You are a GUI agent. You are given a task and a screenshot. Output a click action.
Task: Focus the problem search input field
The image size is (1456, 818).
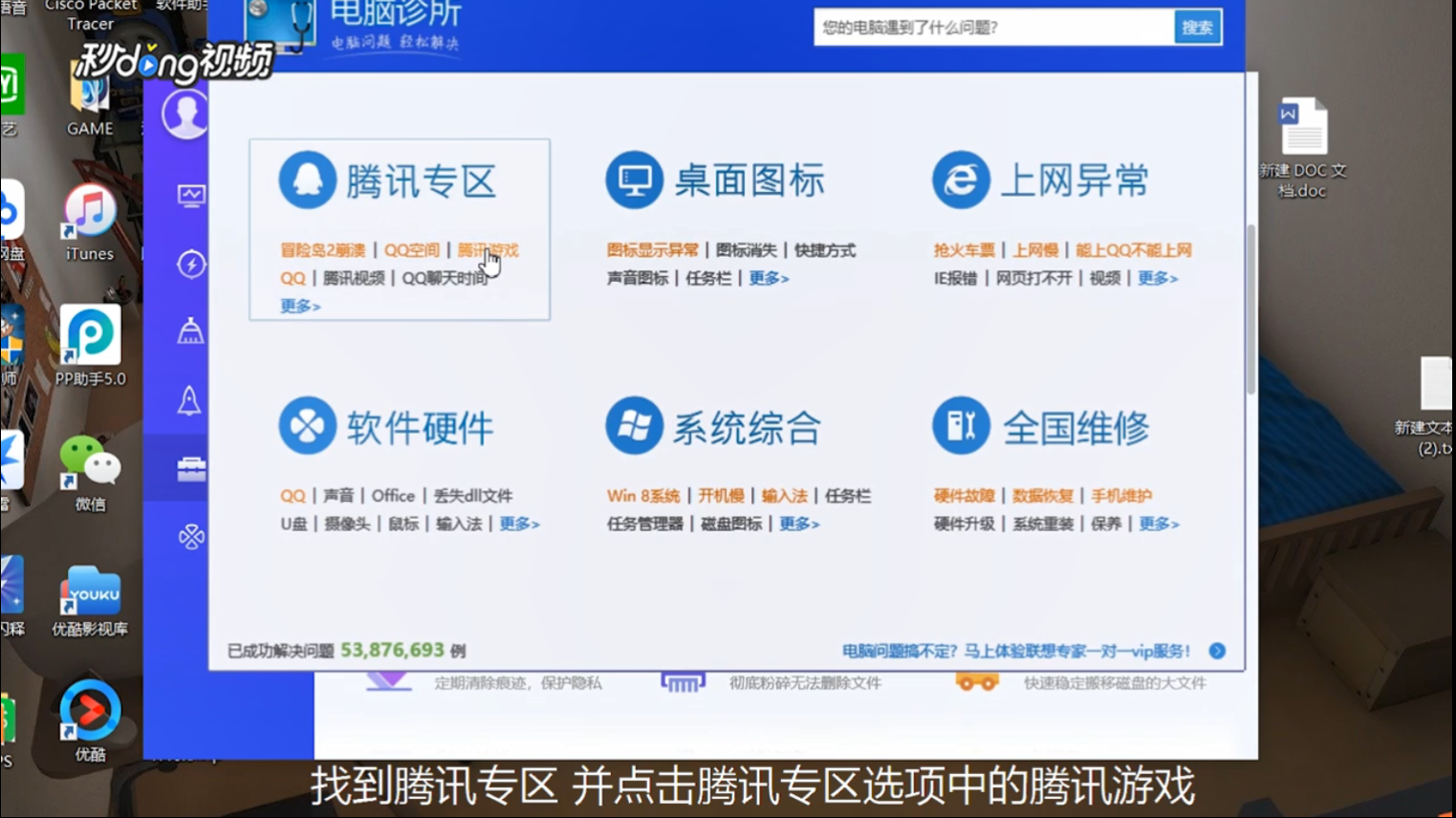[x=994, y=28]
